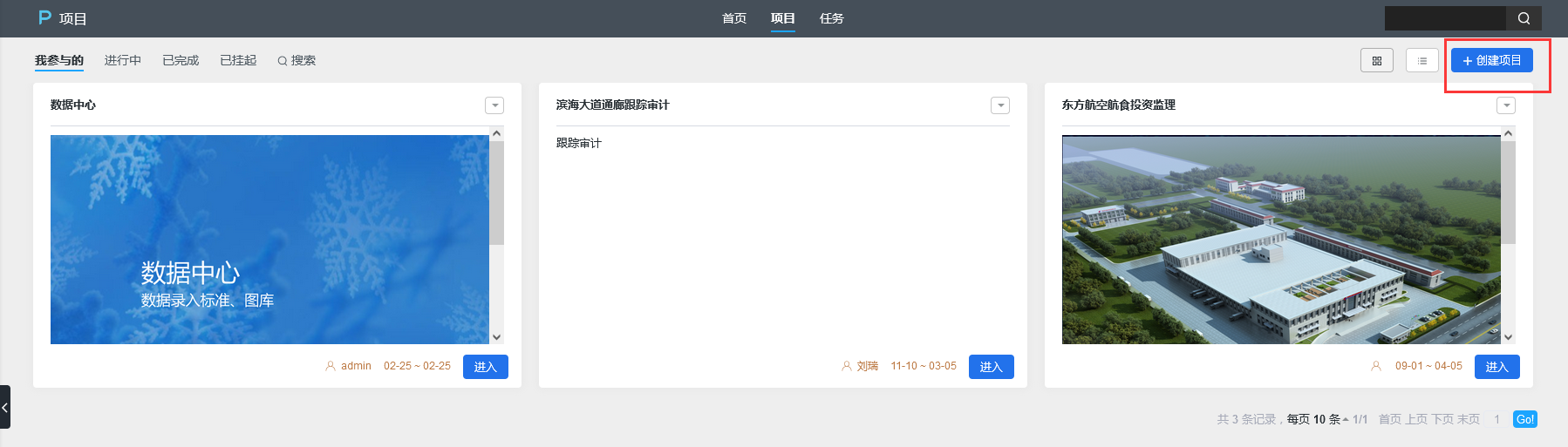Switch to list view
Screen dimensions: 1568x447
(x=1421, y=61)
